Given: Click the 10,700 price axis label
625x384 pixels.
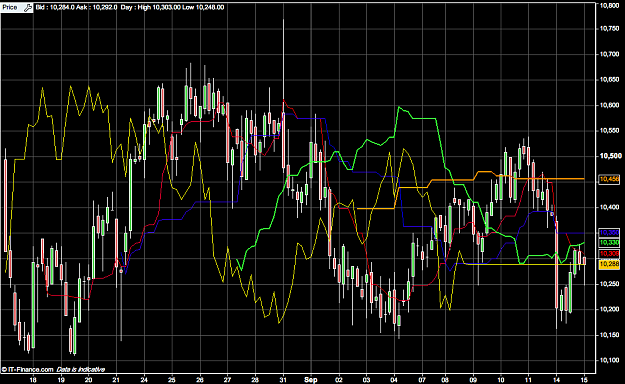Looking at the screenshot, I should (x=609, y=54).
